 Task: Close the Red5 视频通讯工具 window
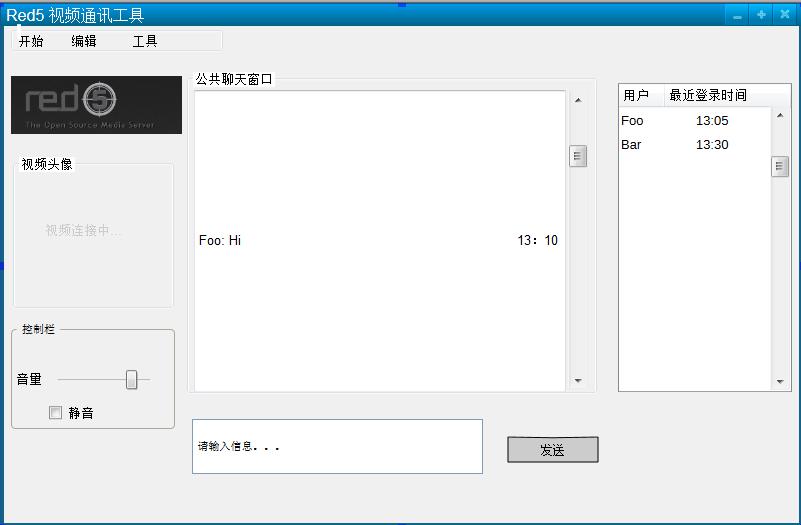coord(785,15)
